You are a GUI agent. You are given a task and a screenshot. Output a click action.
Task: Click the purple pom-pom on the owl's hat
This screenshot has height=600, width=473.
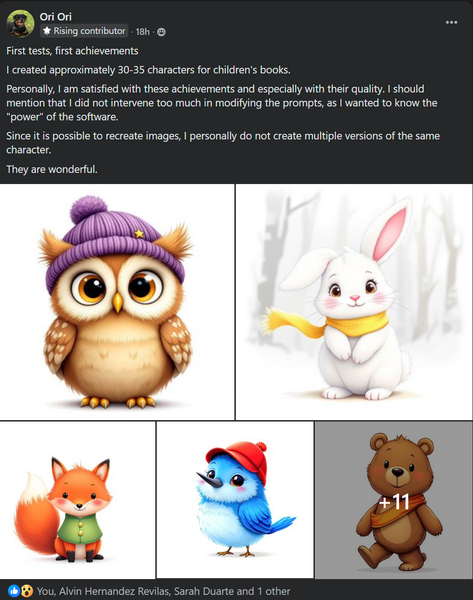[89, 210]
